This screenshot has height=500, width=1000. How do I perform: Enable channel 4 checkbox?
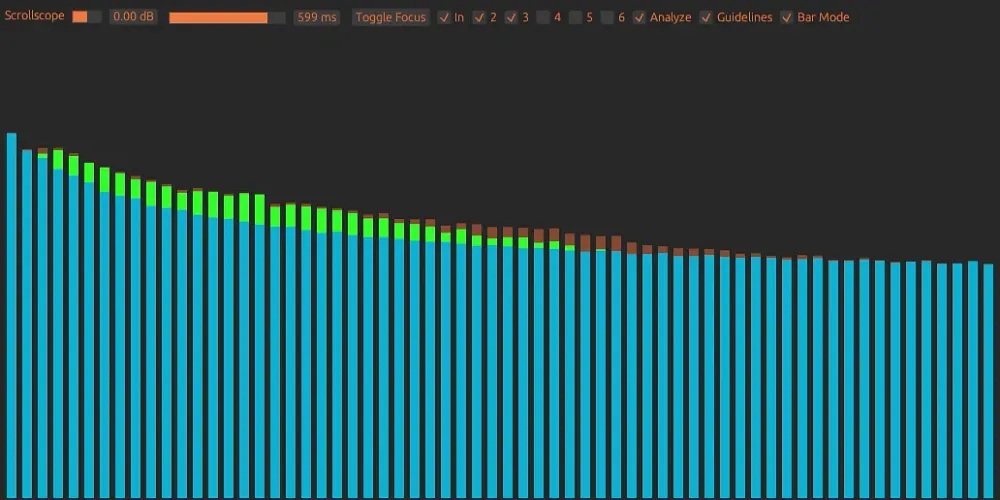click(x=543, y=17)
